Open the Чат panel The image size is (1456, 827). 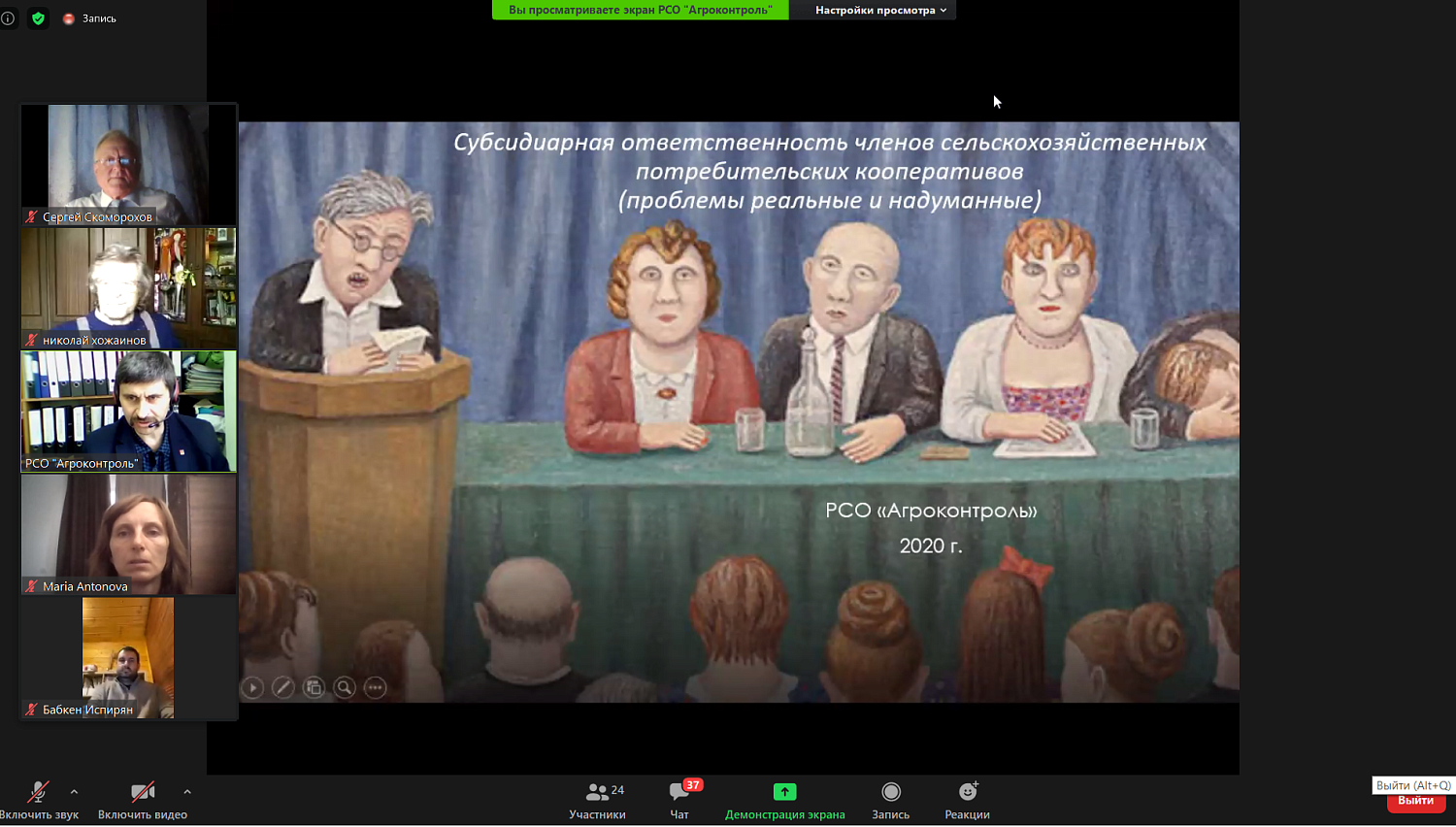(679, 801)
